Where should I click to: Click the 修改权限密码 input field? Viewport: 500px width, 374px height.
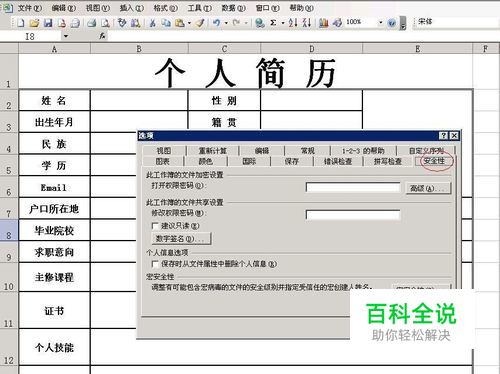pos(353,215)
